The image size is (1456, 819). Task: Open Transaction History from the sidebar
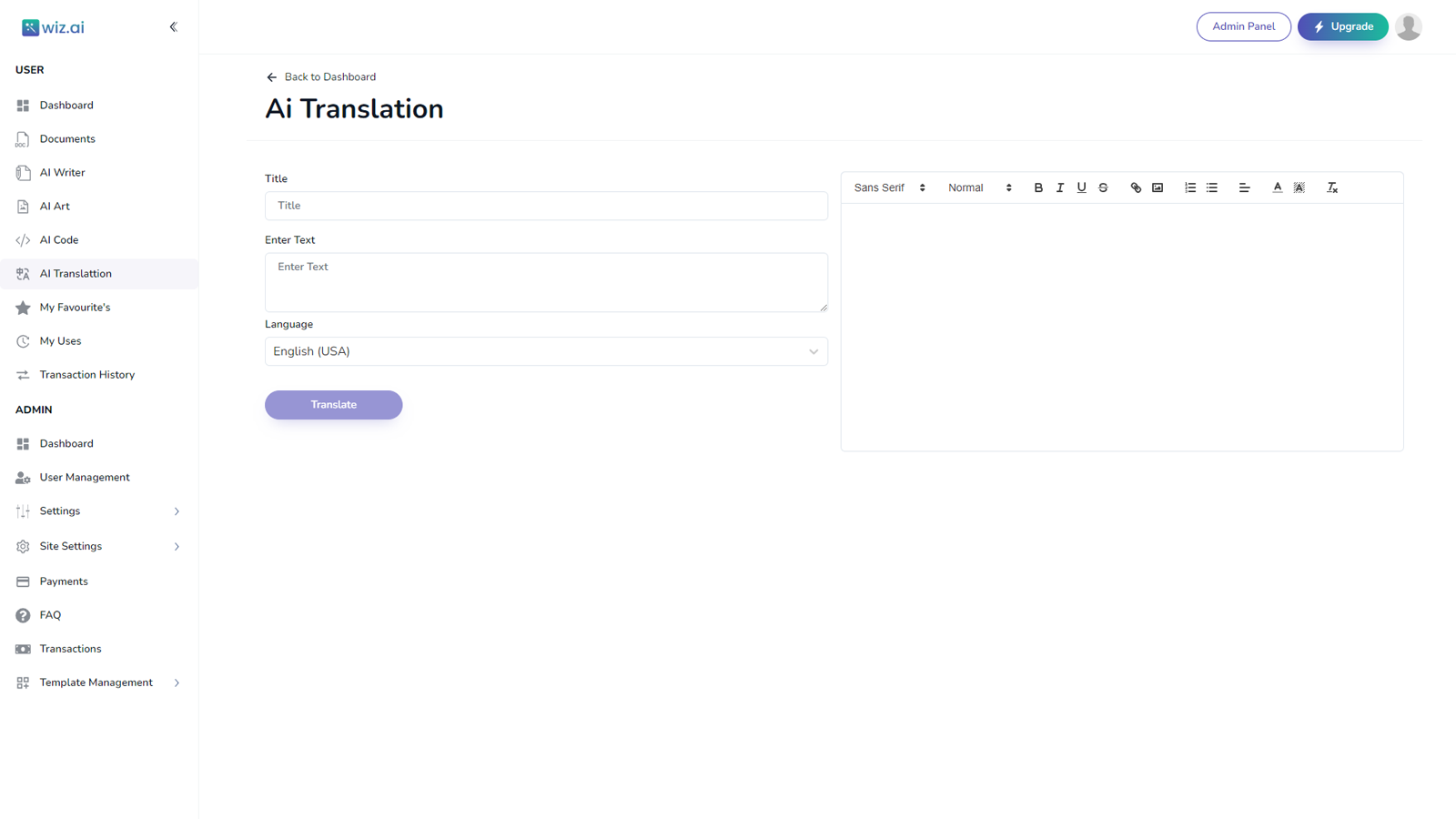pos(86,374)
